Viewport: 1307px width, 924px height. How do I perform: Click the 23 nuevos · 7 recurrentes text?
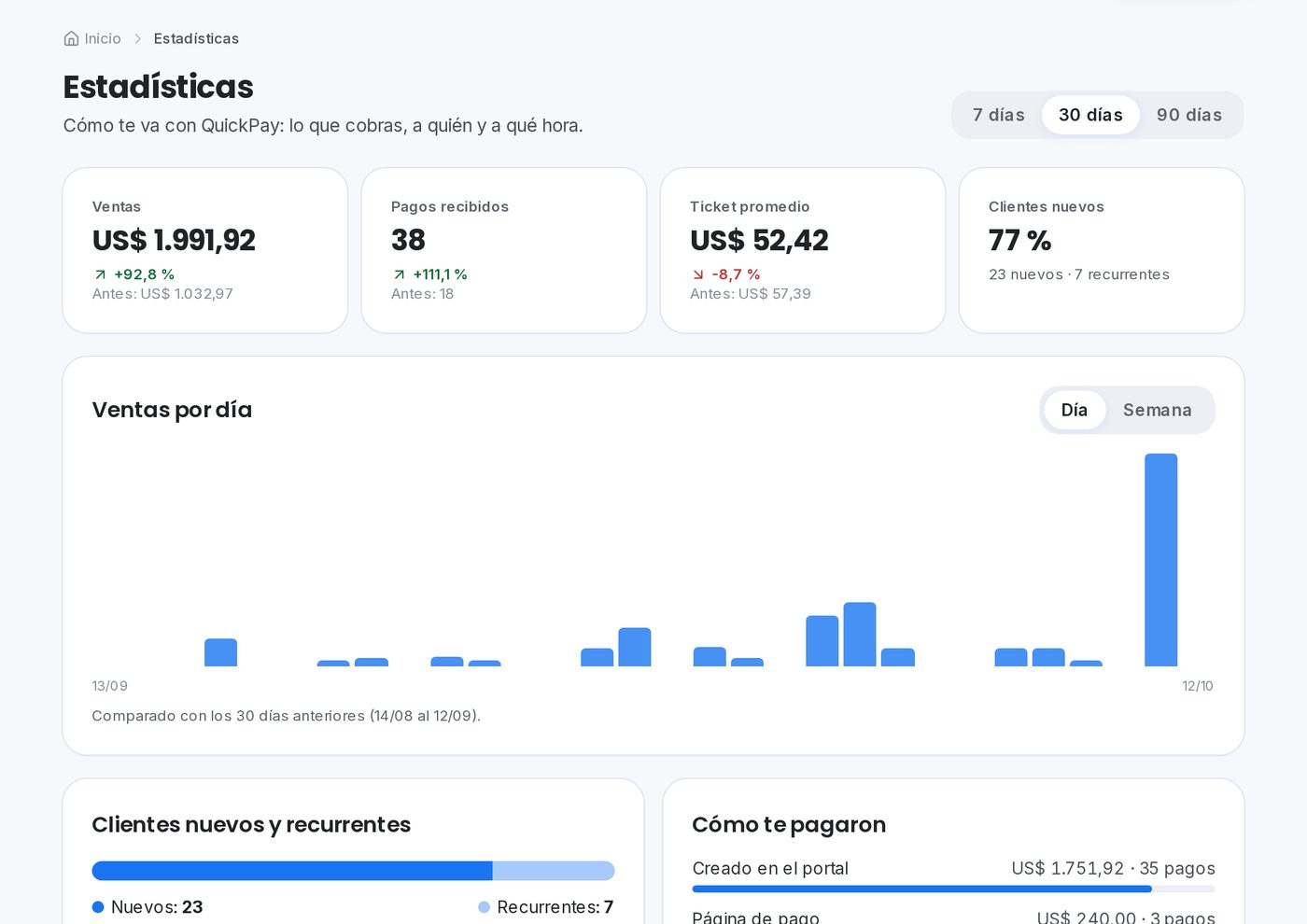pyautogui.click(x=1079, y=274)
